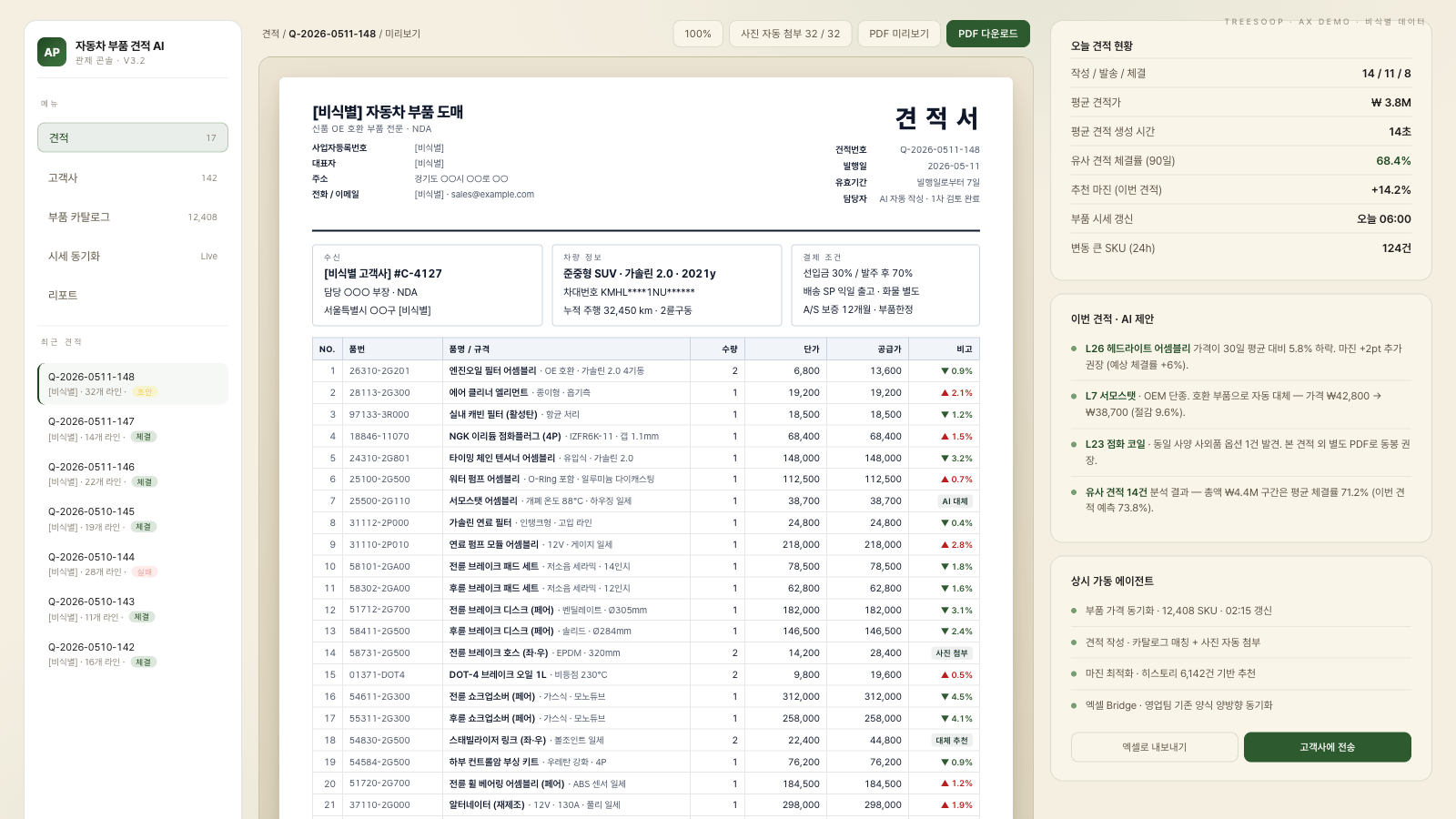Open the 견적 menu item
Viewport: 1456px width, 819px height.
[133, 137]
